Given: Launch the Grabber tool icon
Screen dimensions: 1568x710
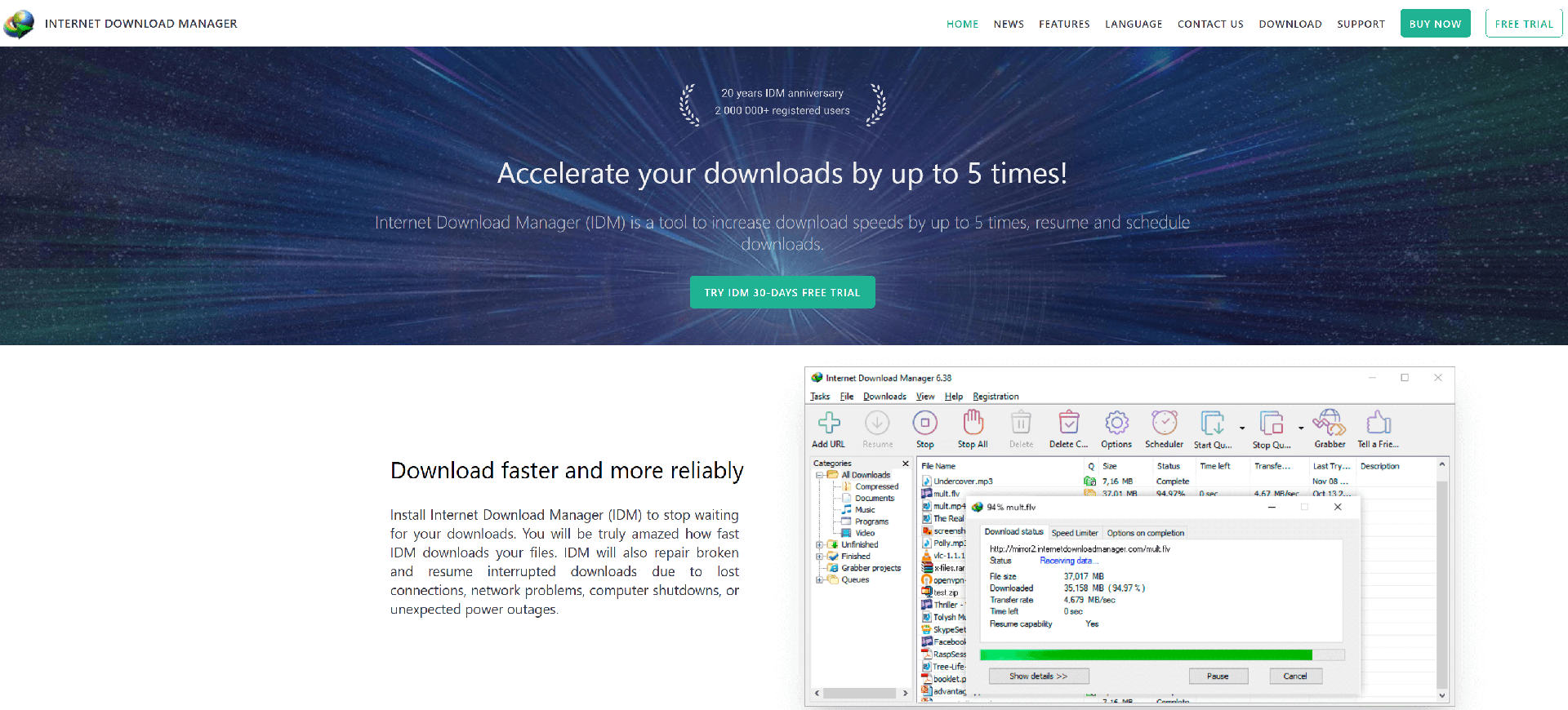Looking at the screenshot, I should point(1329,423).
